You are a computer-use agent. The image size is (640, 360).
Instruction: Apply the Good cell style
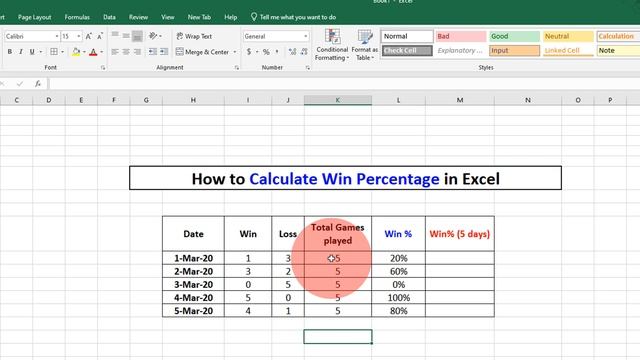[x=514, y=36]
